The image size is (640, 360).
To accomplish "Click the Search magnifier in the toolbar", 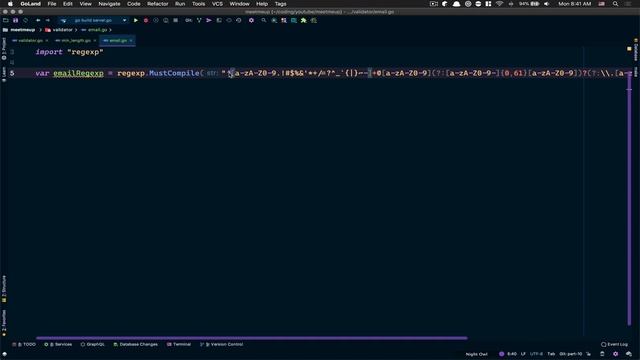I will point(264,20).
